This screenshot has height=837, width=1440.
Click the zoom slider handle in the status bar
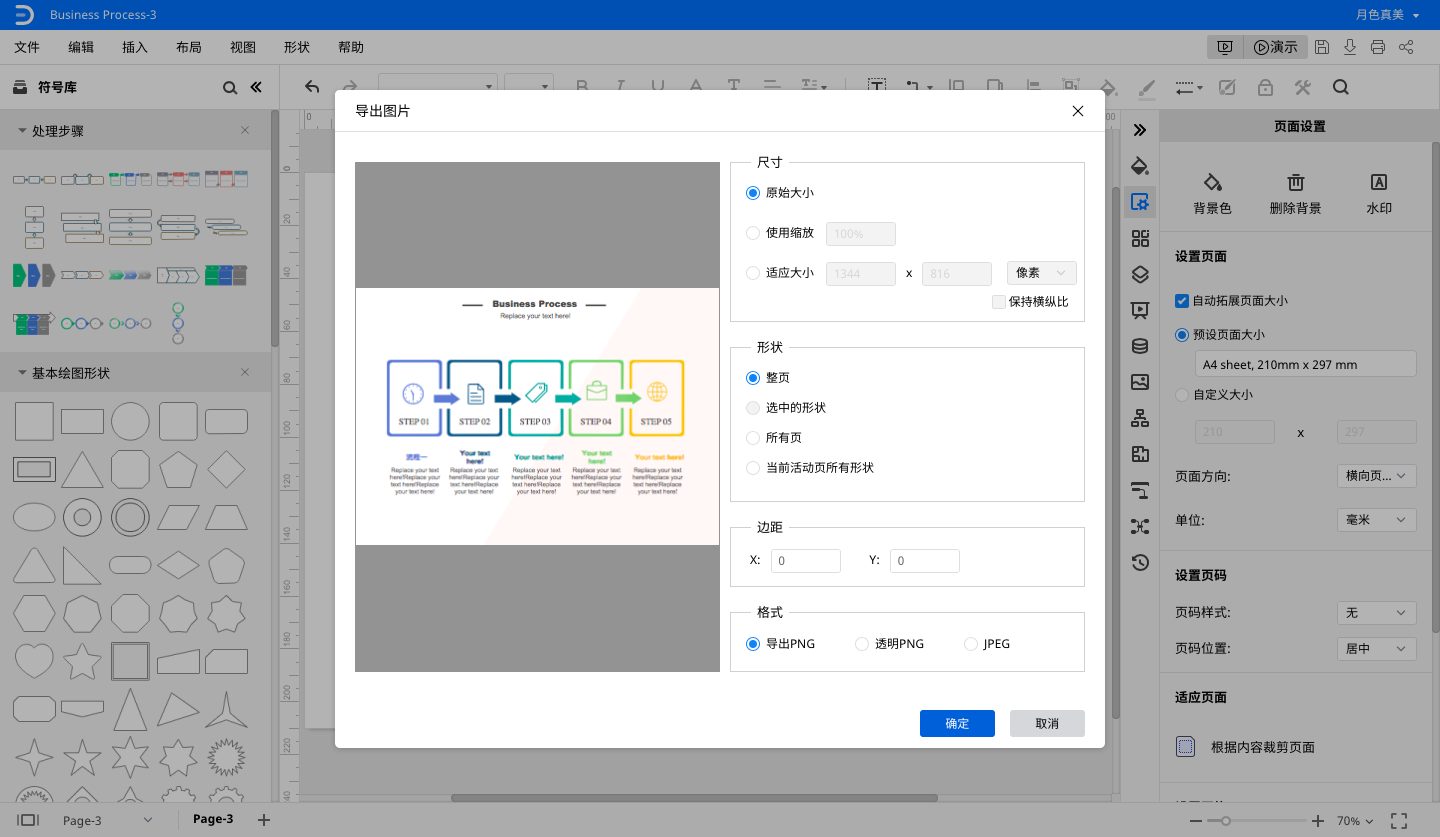pyautogui.click(x=1226, y=820)
